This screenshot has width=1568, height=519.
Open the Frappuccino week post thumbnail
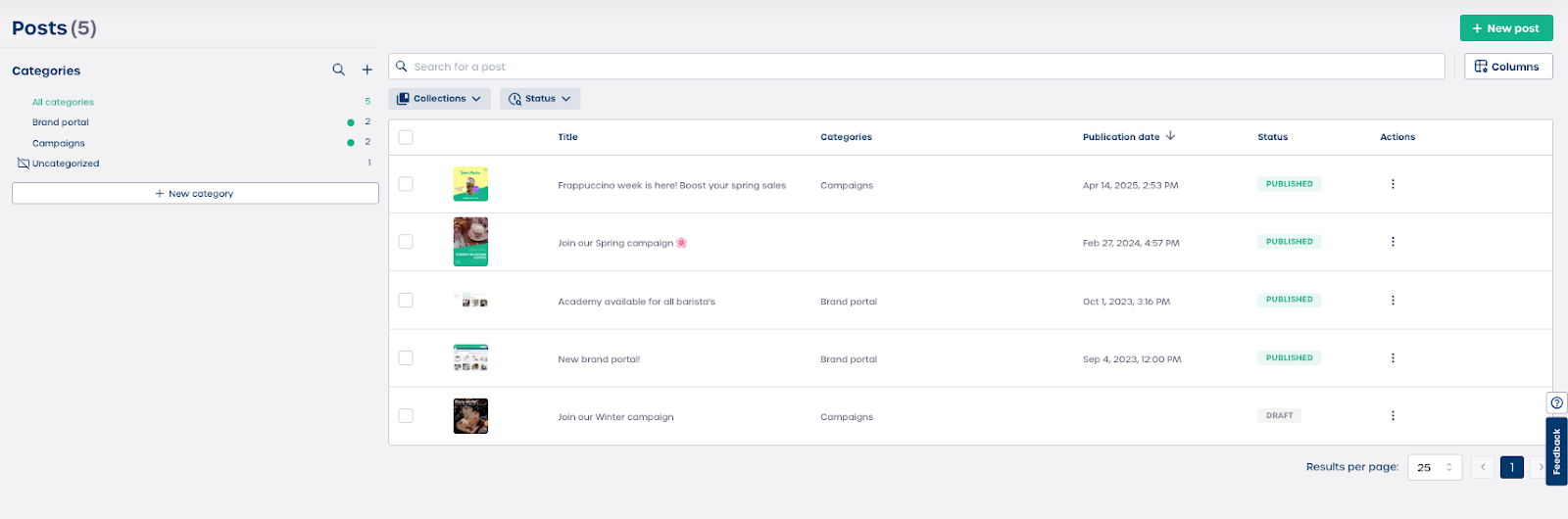(470, 184)
